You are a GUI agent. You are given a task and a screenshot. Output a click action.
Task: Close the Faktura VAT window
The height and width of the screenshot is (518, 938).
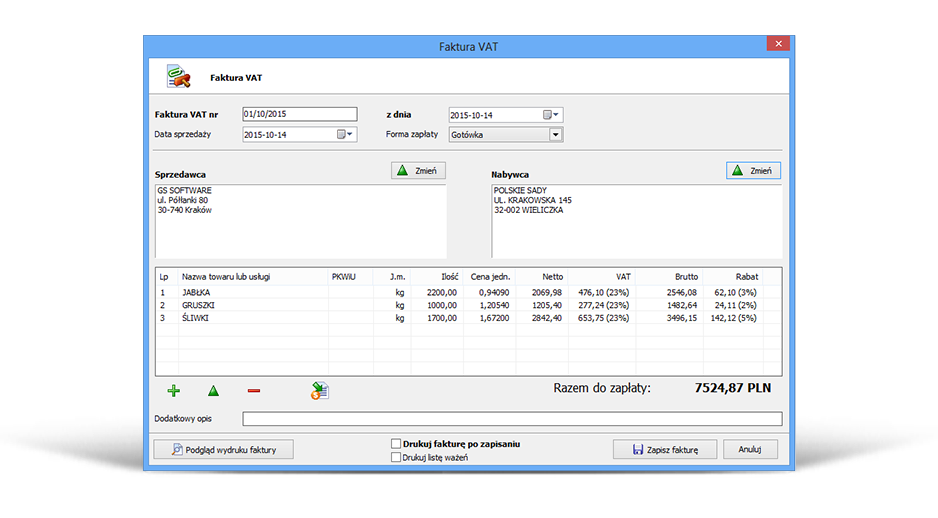point(779,43)
